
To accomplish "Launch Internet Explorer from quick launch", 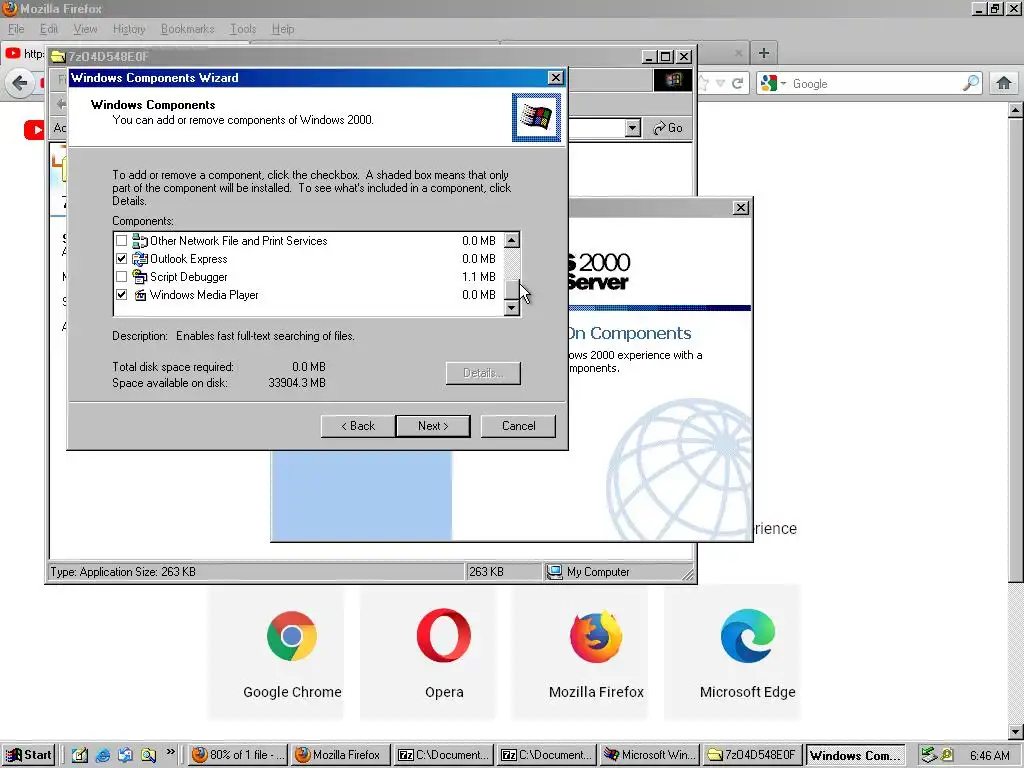I will (103, 755).
